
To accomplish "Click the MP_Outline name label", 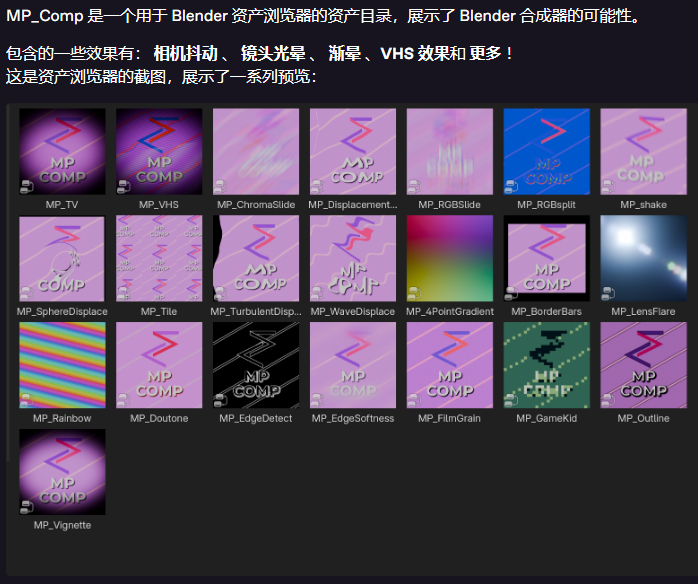I will 643,418.
